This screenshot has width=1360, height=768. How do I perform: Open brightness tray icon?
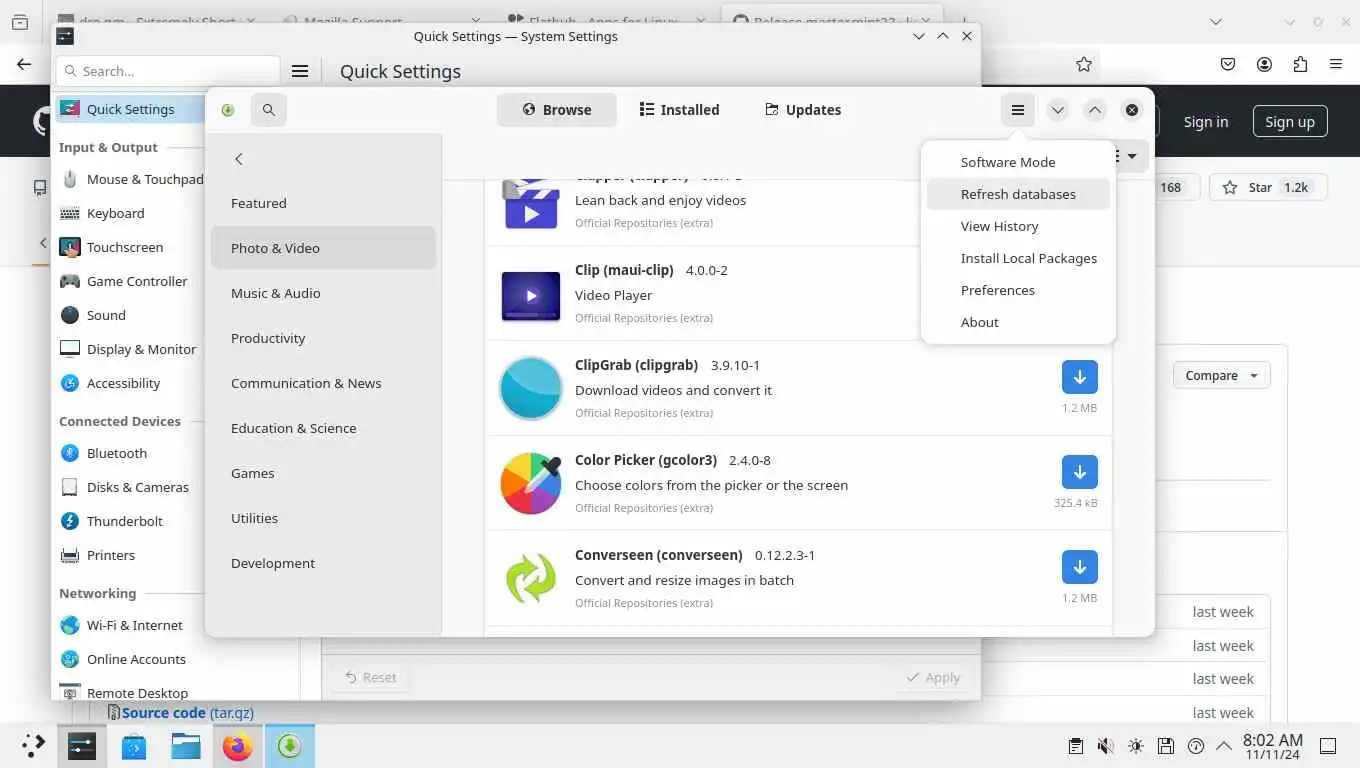click(1135, 746)
